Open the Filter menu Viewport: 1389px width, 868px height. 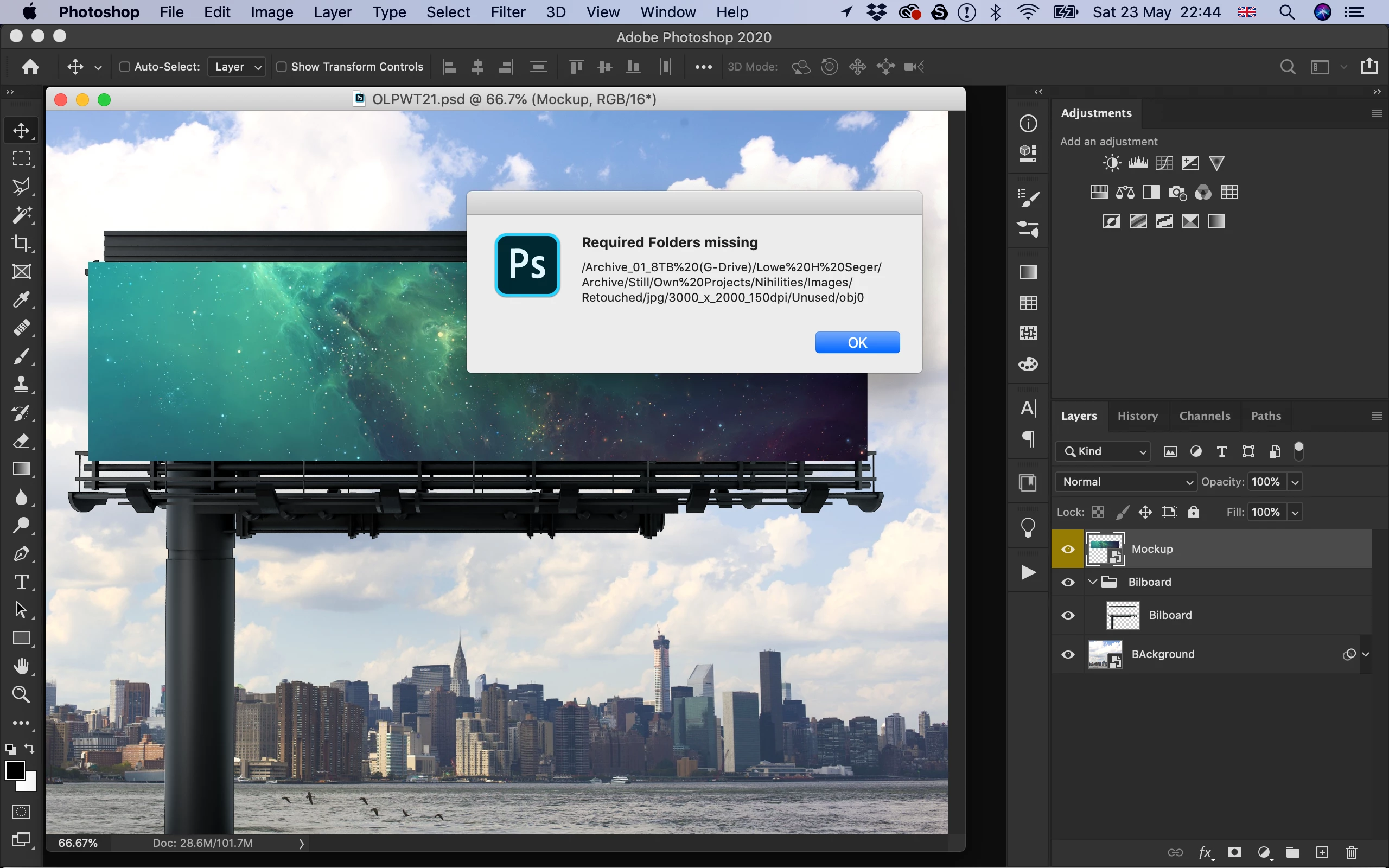coord(507,12)
